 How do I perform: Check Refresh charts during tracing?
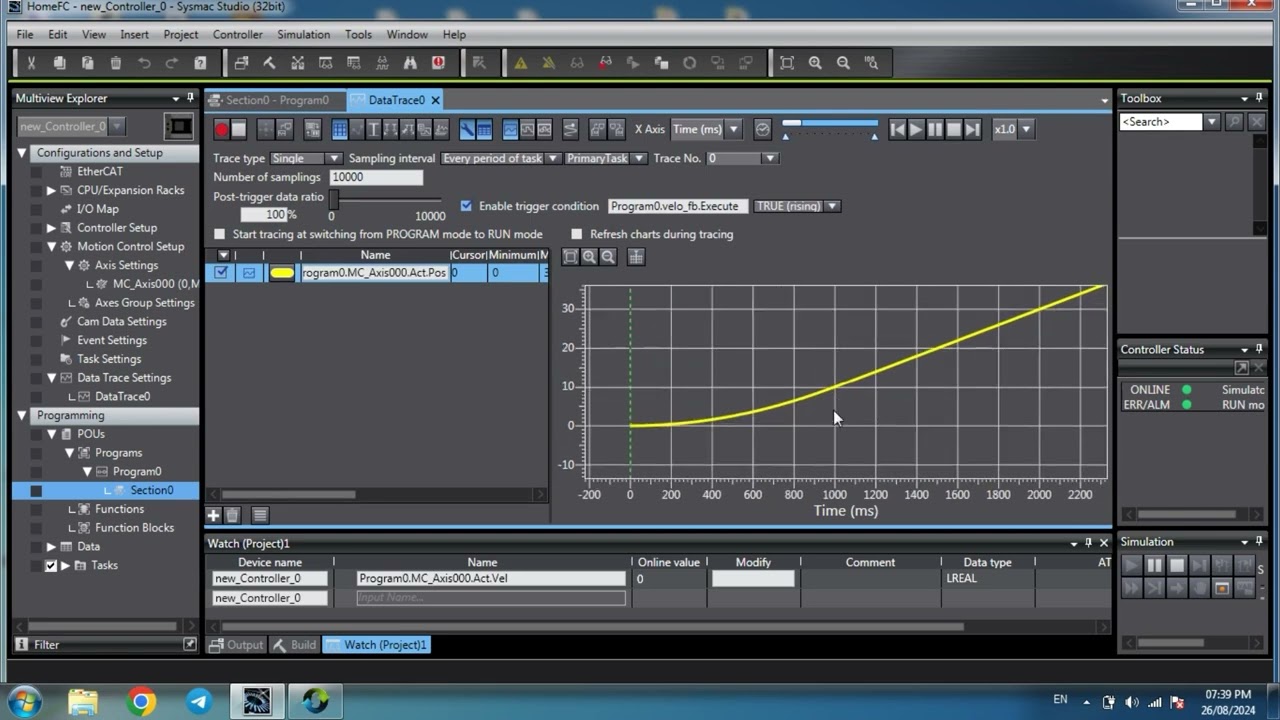576,234
